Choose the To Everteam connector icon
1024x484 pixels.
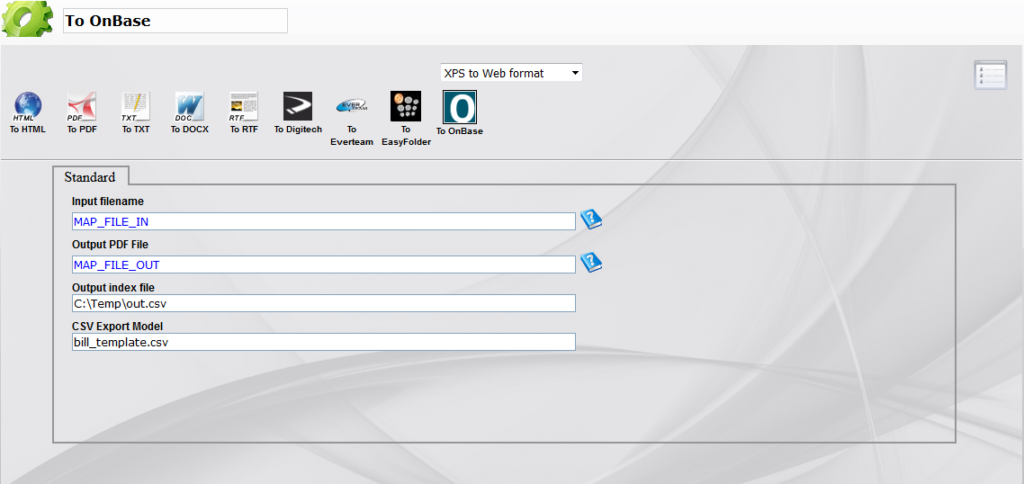click(x=352, y=106)
